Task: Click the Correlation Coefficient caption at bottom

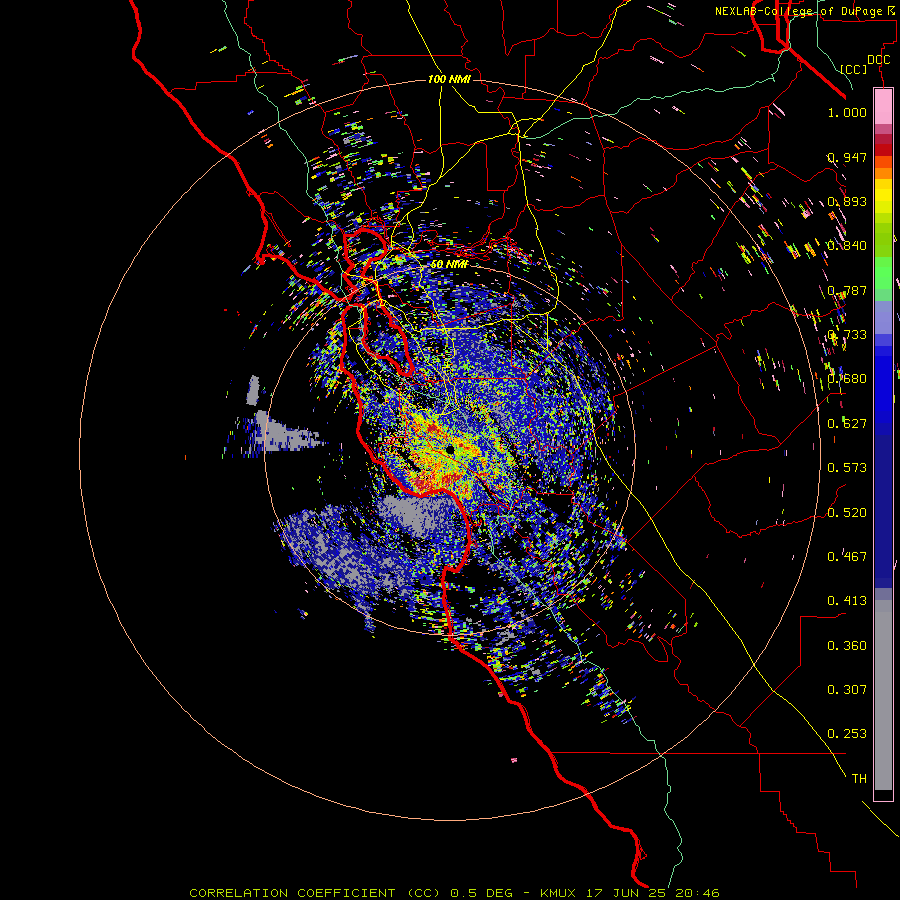Action: point(454,893)
